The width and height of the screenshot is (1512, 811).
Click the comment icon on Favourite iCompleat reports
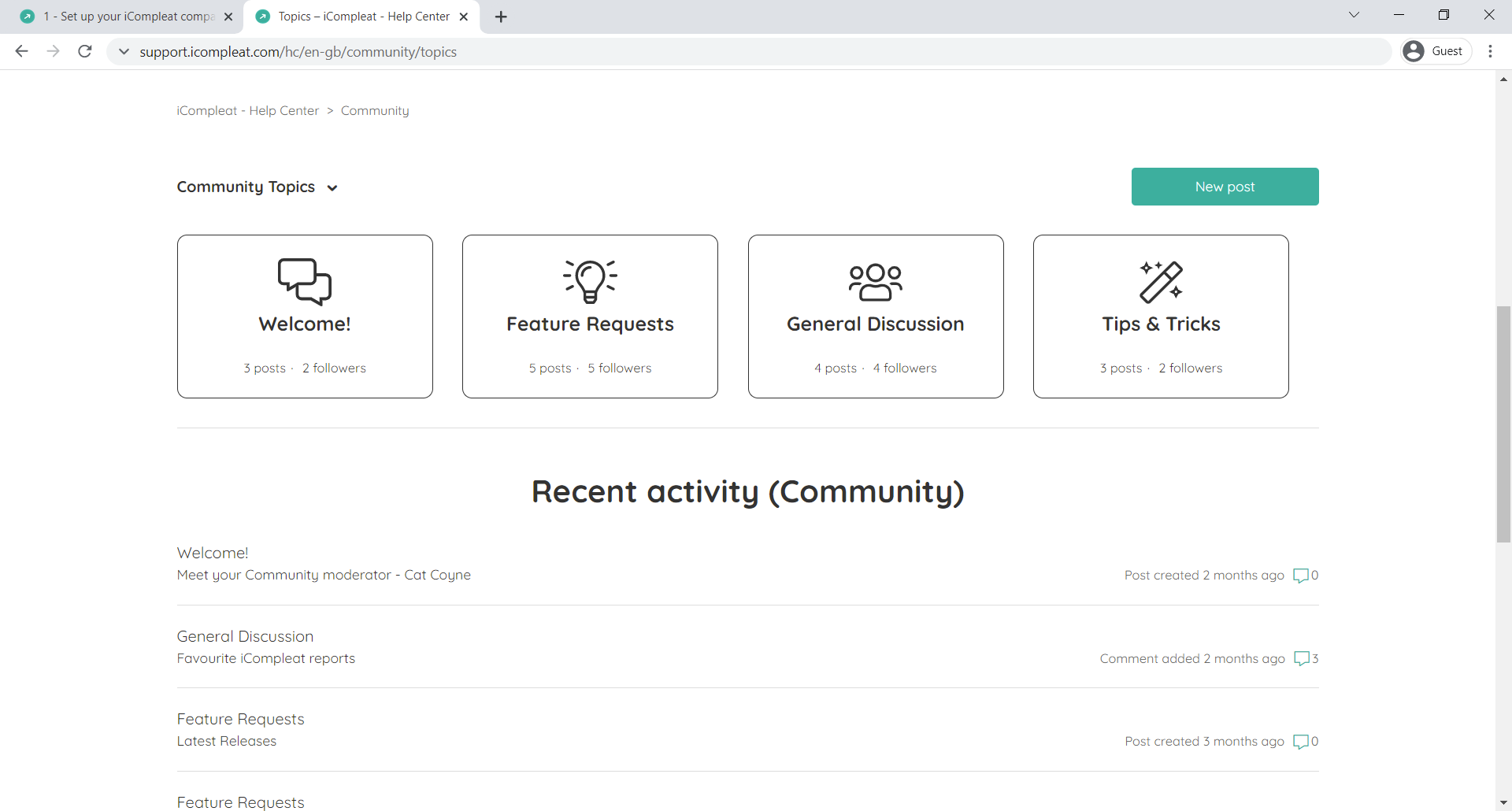pos(1302,658)
